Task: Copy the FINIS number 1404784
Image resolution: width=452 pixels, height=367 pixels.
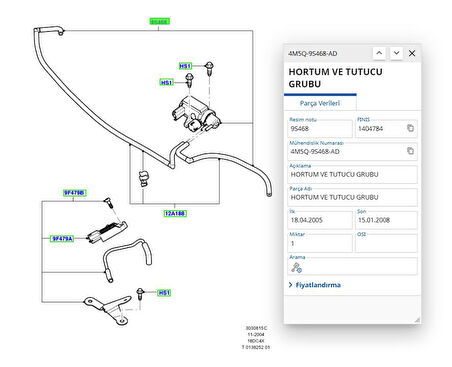Action: coord(410,128)
